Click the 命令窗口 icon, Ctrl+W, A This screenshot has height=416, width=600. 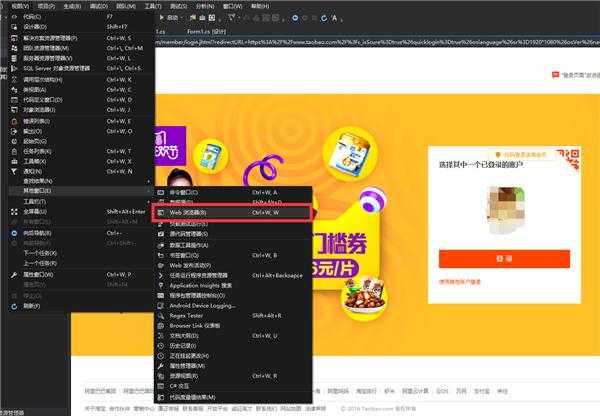pos(161,192)
